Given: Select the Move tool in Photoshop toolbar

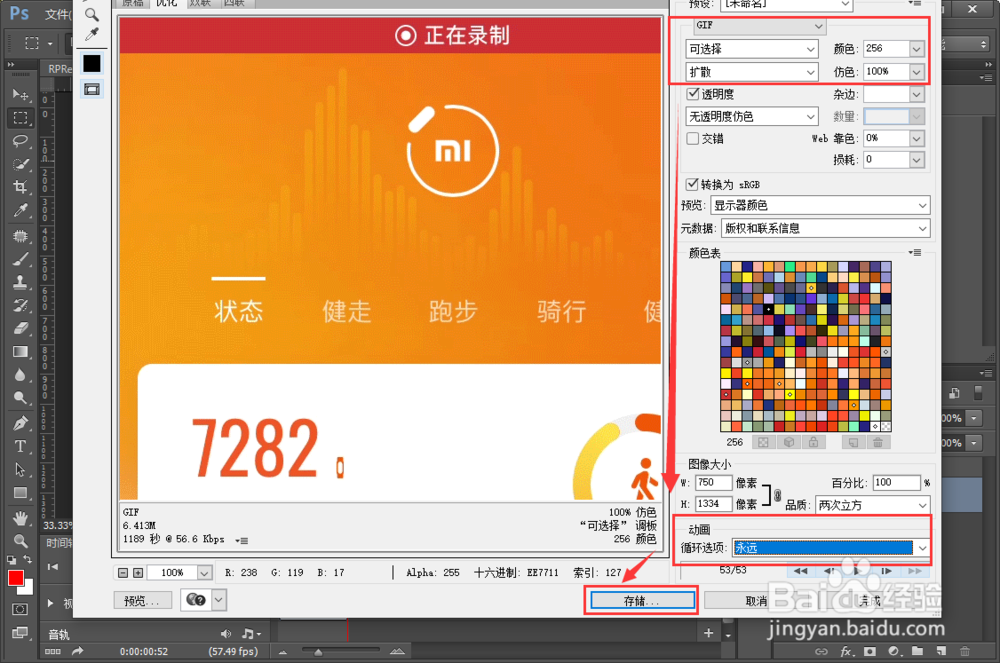Looking at the screenshot, I should [x=20, y=94].
